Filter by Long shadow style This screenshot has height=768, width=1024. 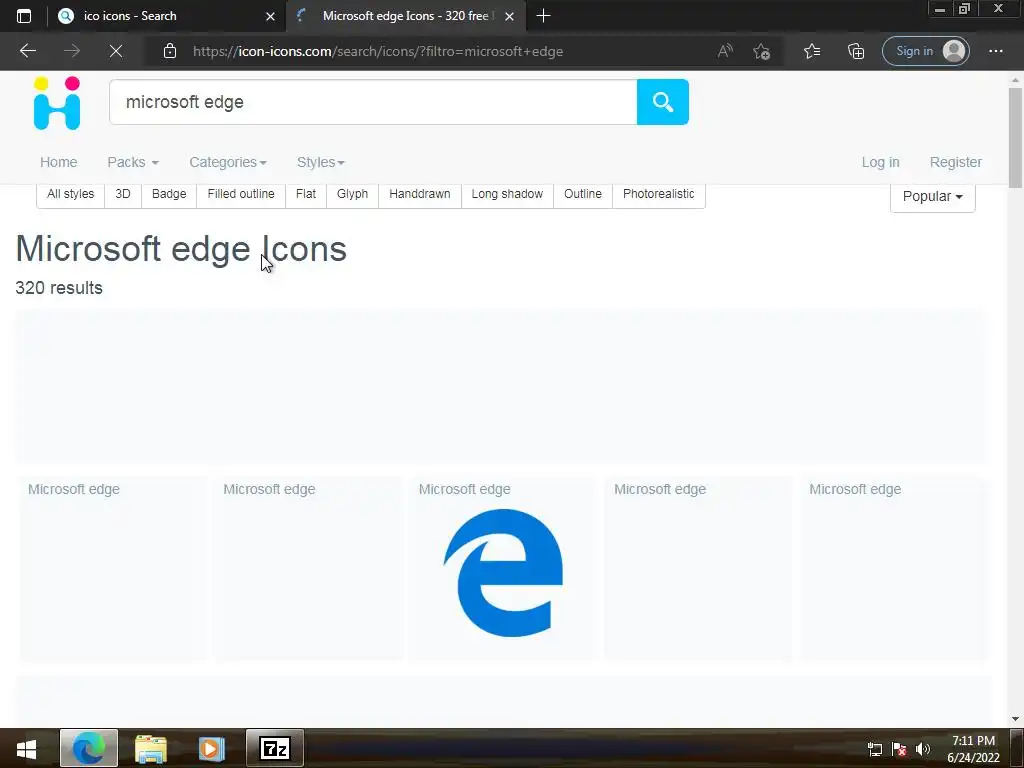[507, 194]
